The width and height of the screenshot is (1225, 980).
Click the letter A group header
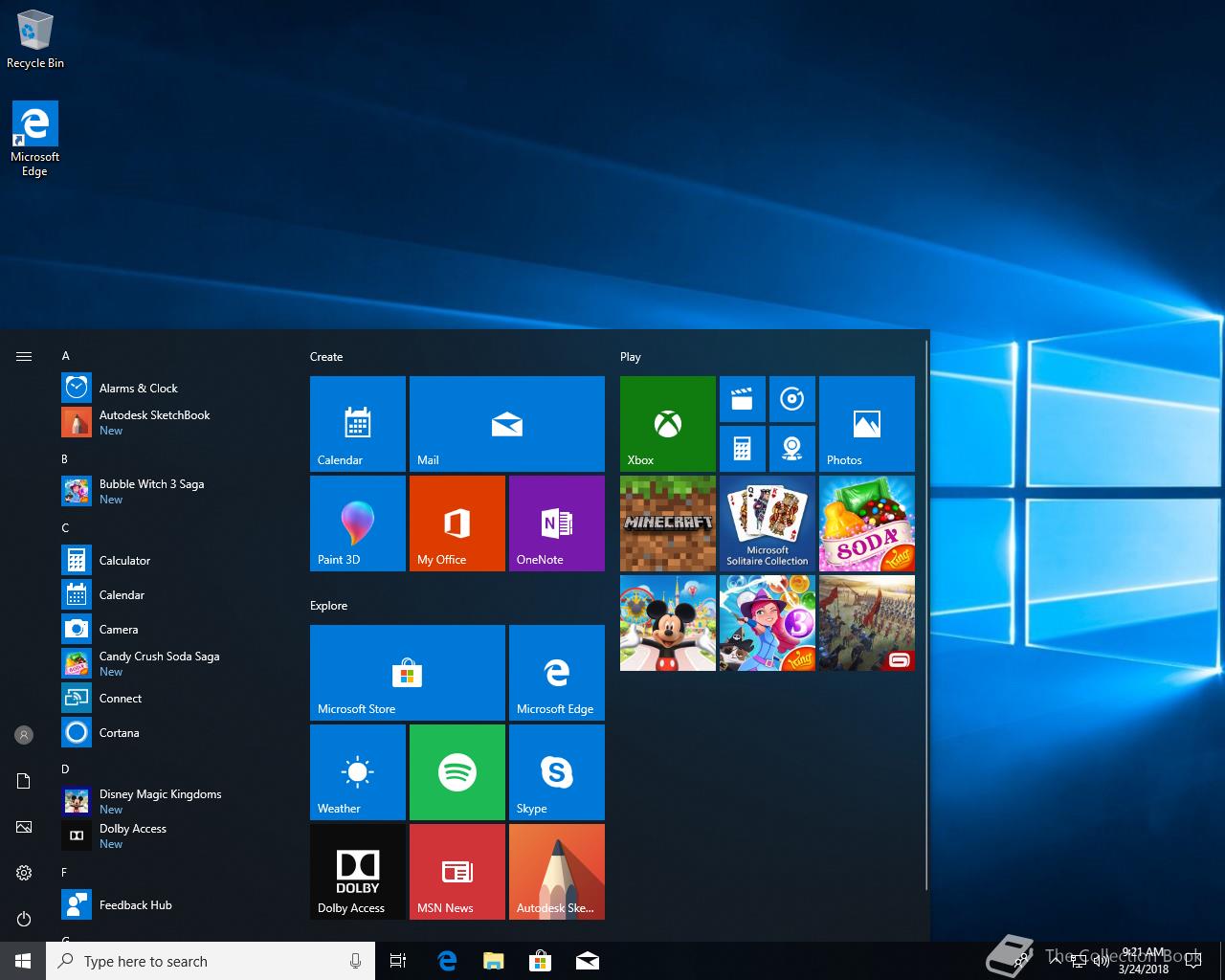point(66,356)
